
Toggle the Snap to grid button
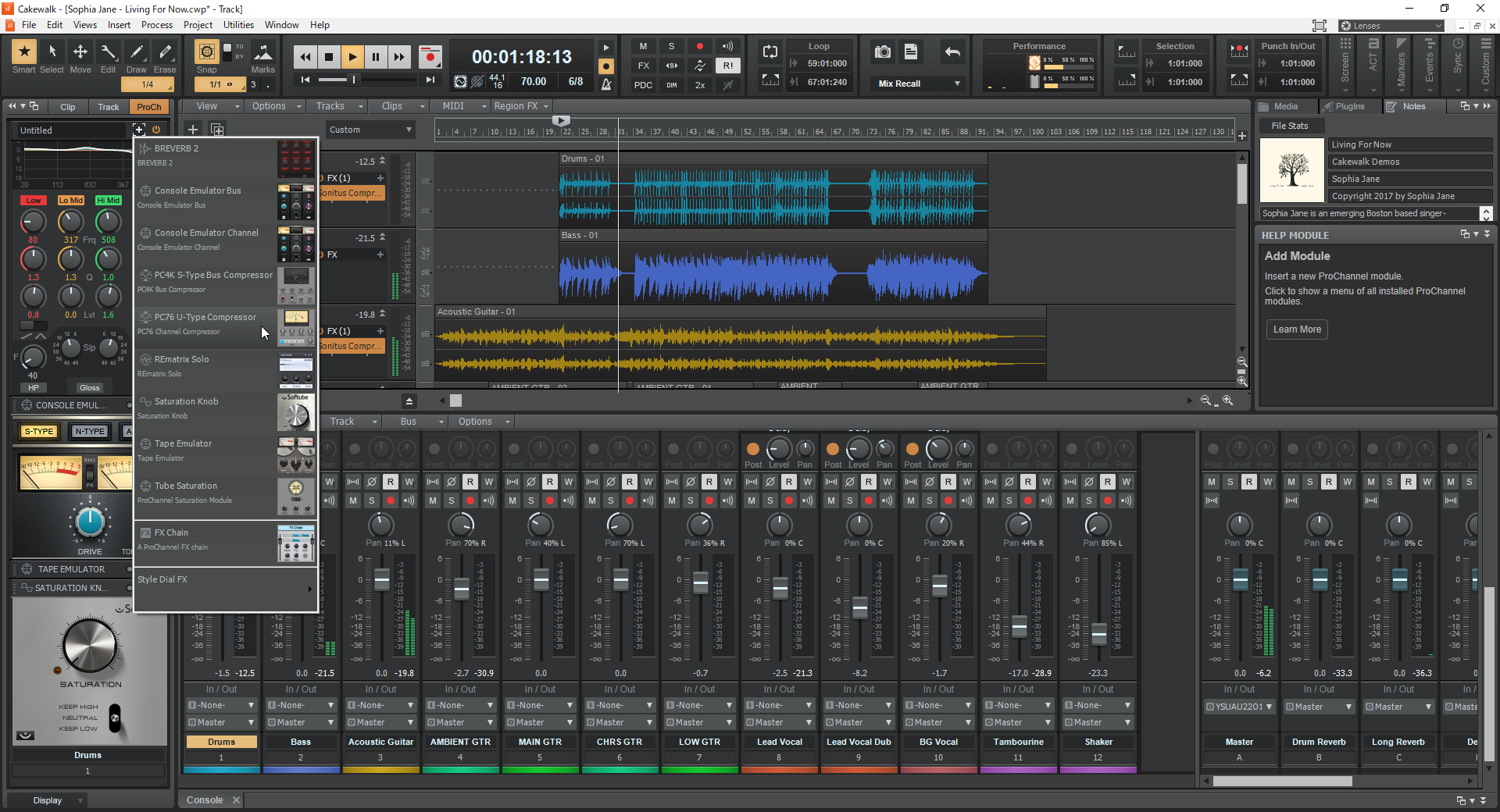(x=206, y=52)
